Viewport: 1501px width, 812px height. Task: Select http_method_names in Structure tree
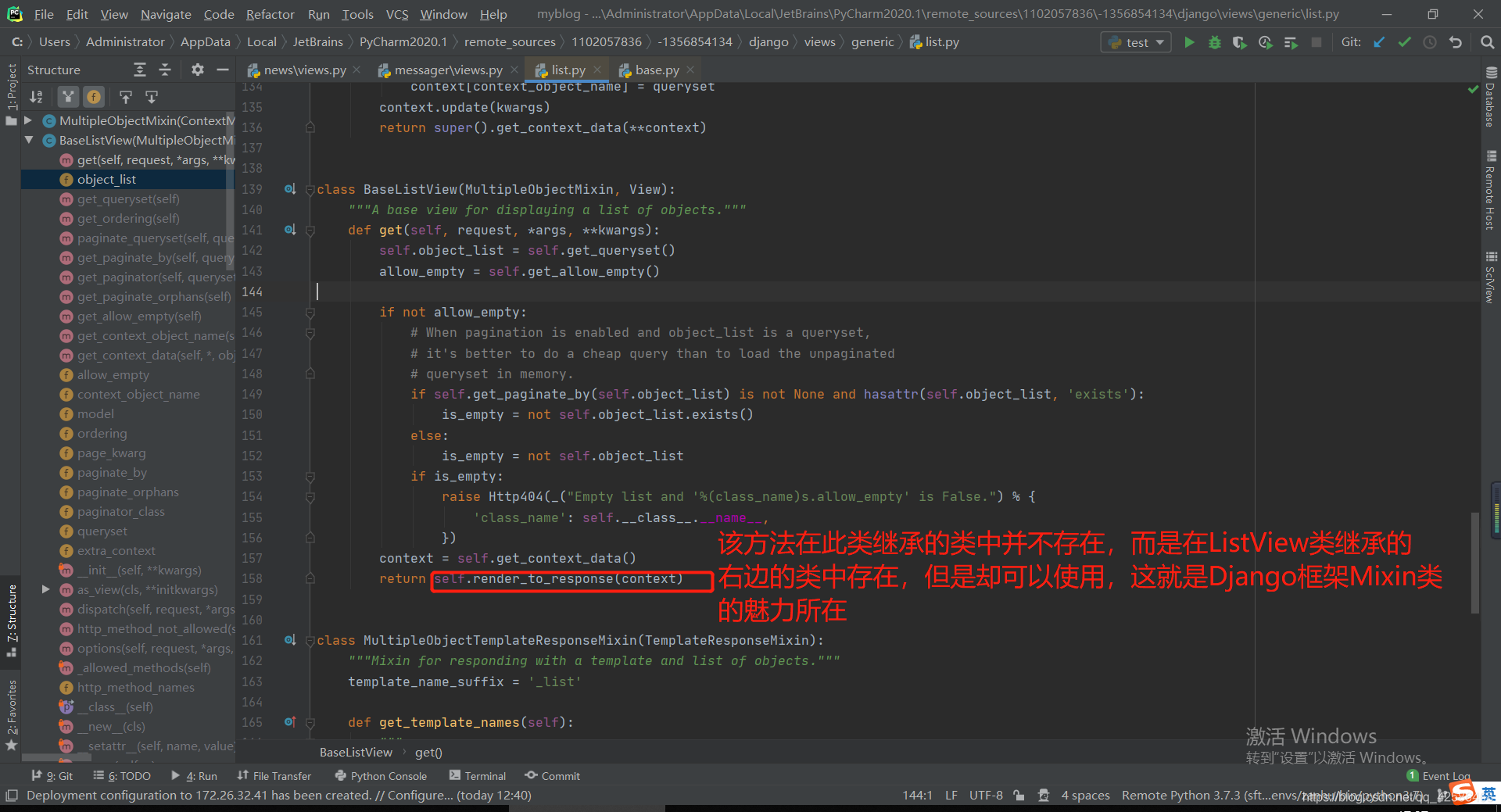[135, 687]
